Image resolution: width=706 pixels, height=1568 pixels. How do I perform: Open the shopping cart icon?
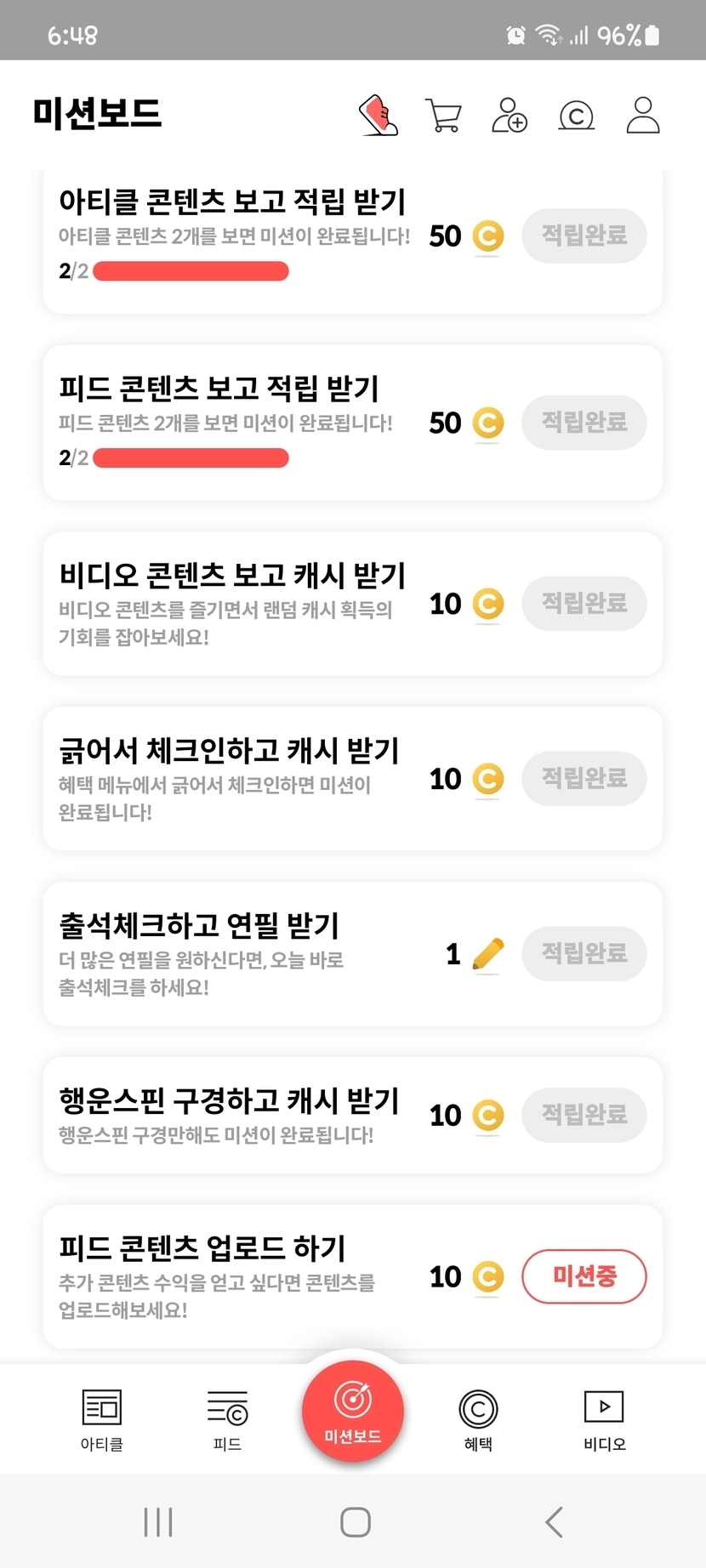point(443,116)
